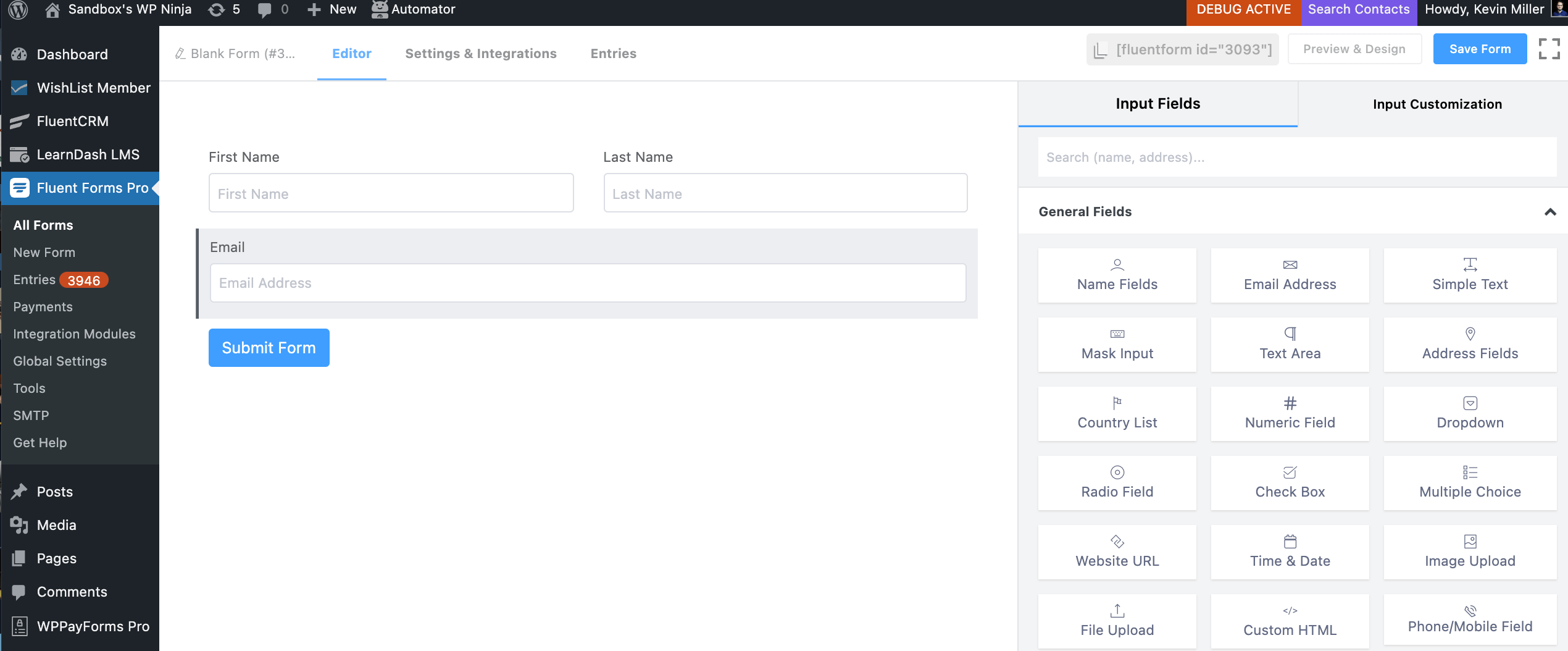Switch to the Editor tab
The width and height of the screenshot is (1568, 651).
pos(351,54)
